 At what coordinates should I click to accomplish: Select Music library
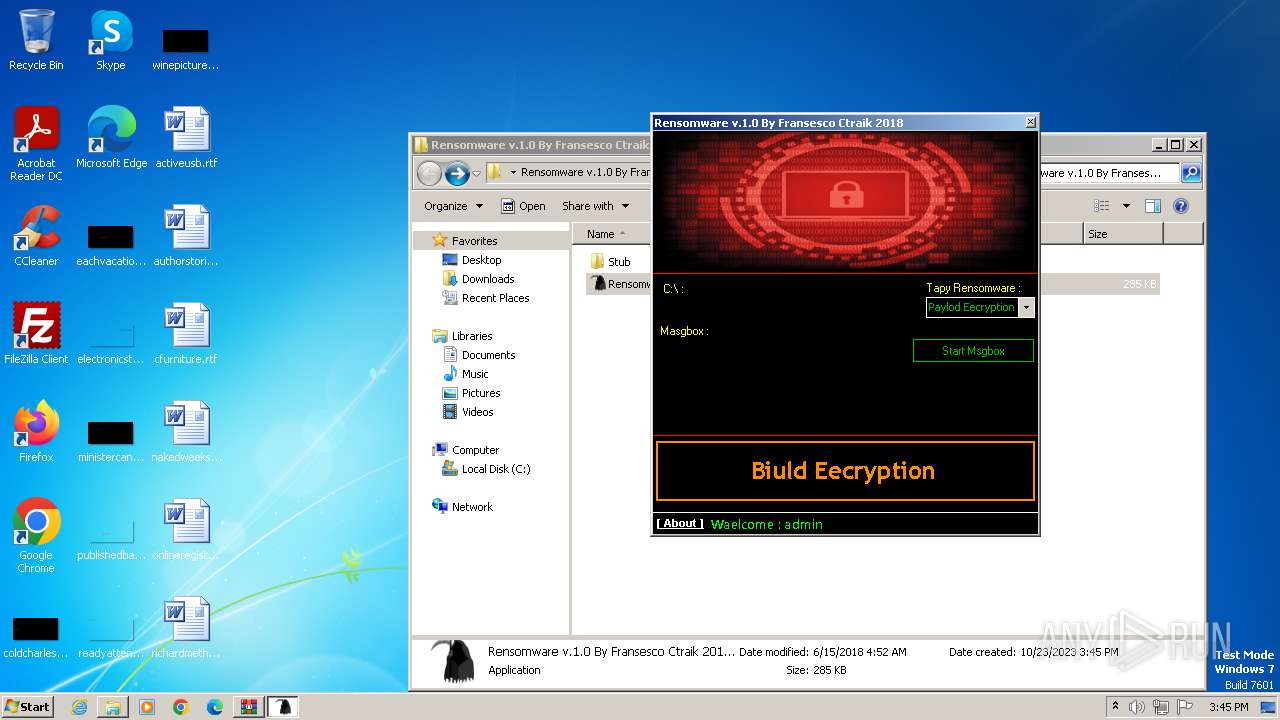coord(475,374)
